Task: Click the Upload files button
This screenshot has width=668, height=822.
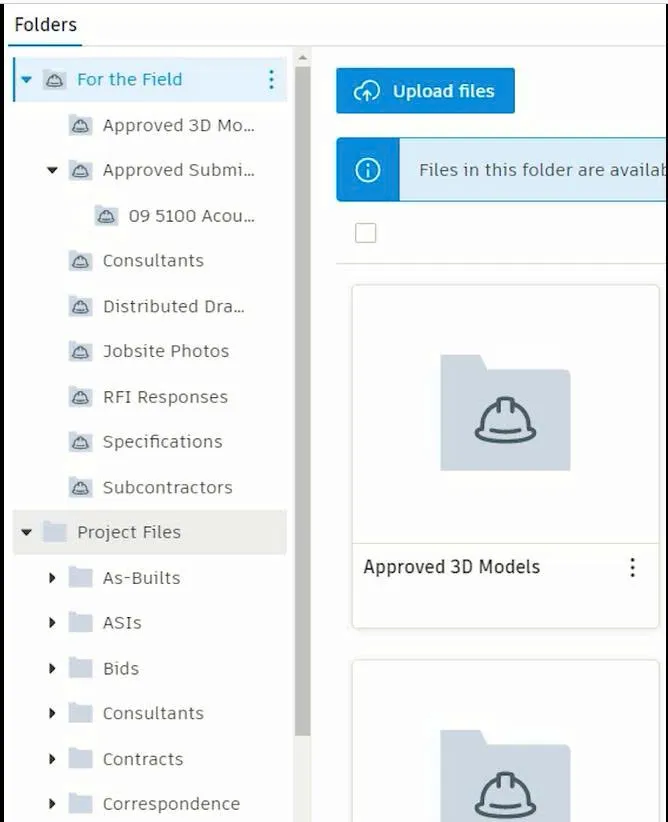Action: 425,91
